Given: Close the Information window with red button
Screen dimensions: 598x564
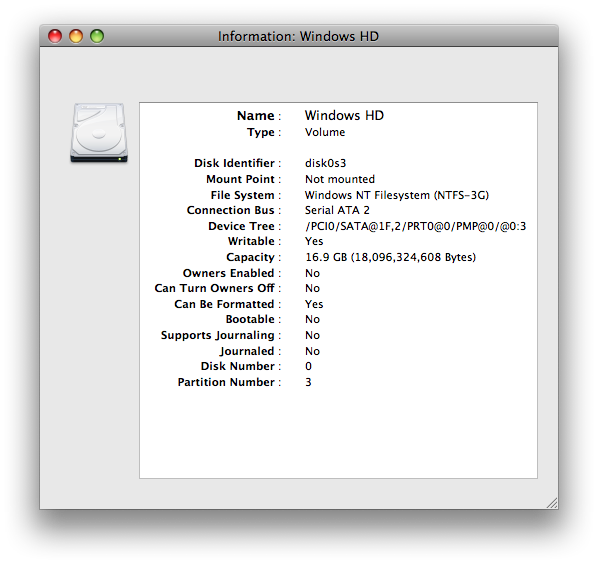Looking at the screenshot, I should (55, 36).
